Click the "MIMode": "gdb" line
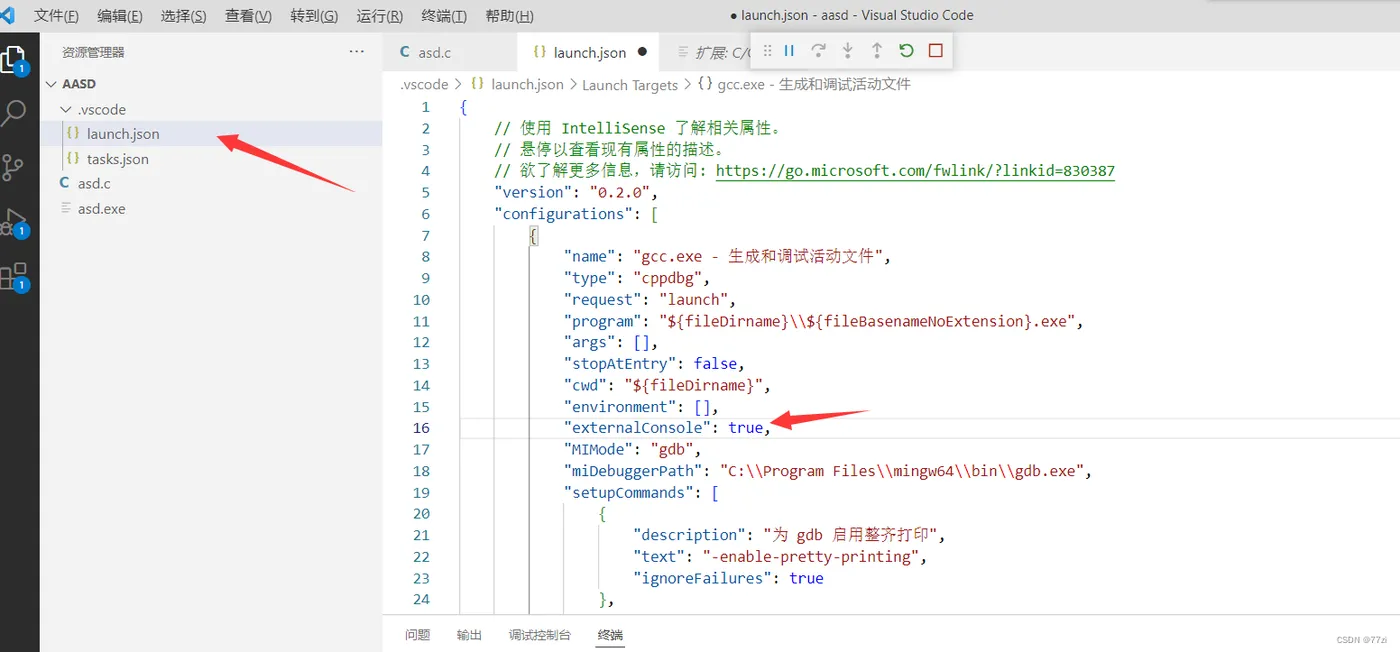The height and width of the screenshot is (652, 1400). click(x=633, y=449)
